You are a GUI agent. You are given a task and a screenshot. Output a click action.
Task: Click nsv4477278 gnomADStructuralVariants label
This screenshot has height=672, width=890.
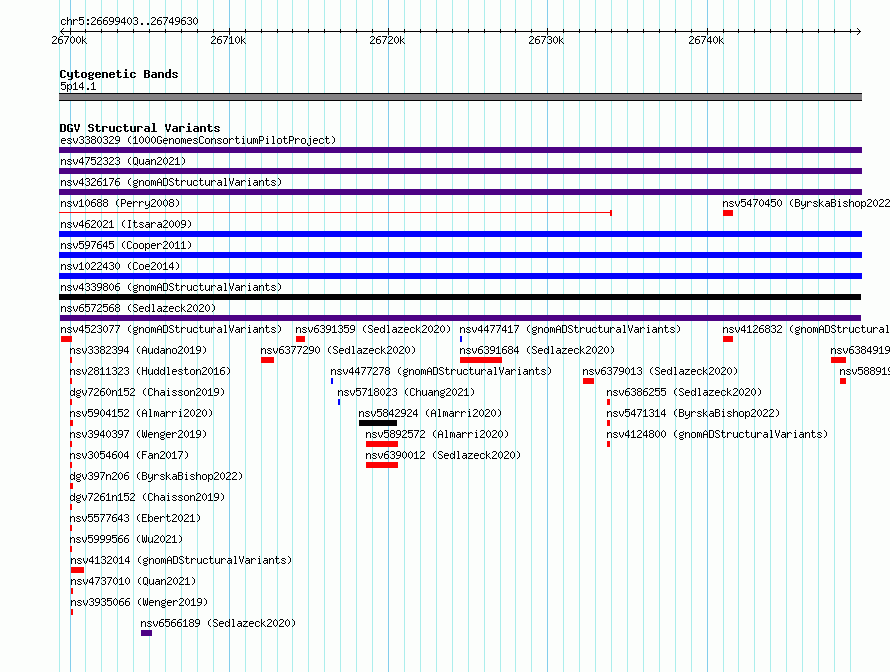[441, 371]
